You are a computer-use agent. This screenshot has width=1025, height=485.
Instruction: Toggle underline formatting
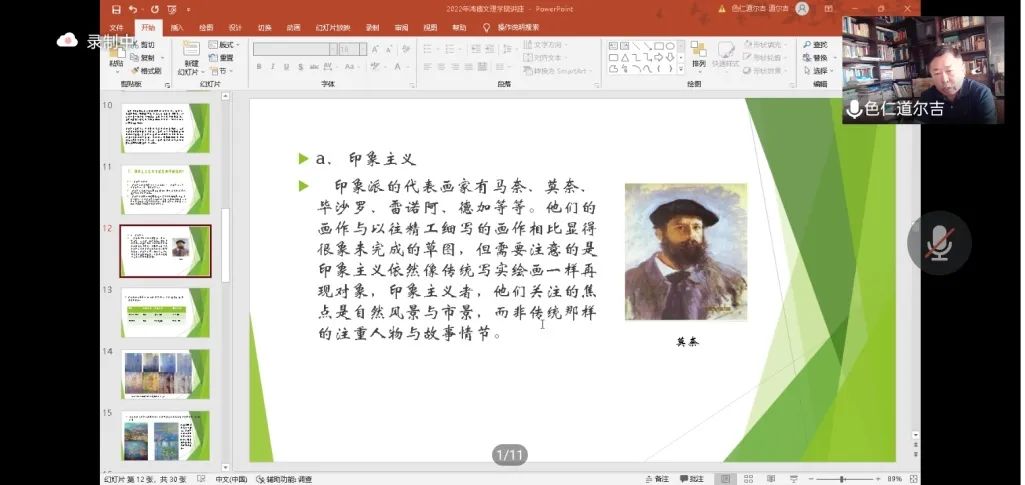tap(286, 67)
